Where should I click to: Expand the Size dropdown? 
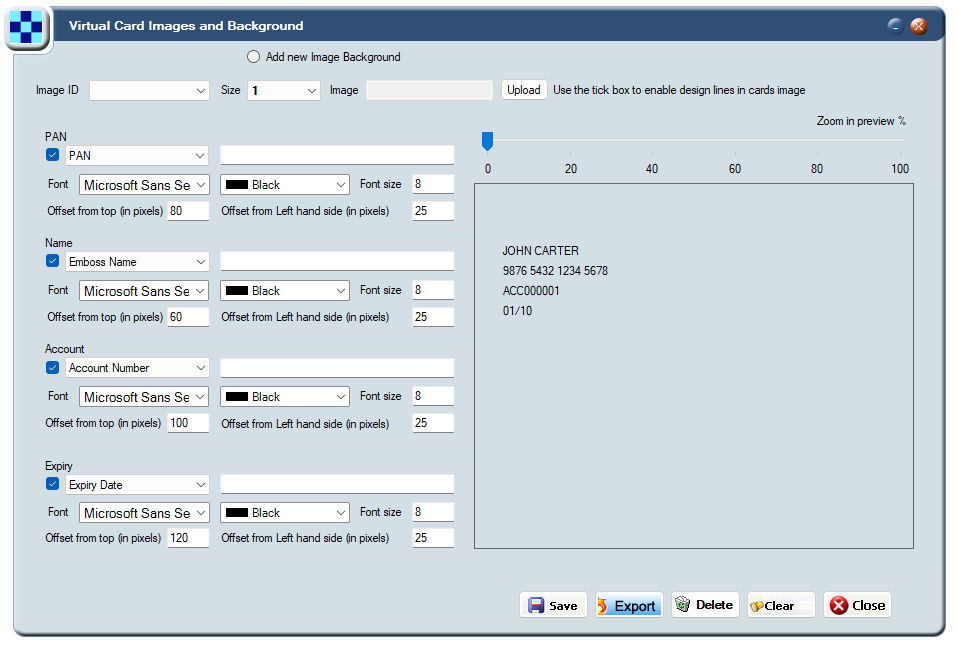coord(284,90)
